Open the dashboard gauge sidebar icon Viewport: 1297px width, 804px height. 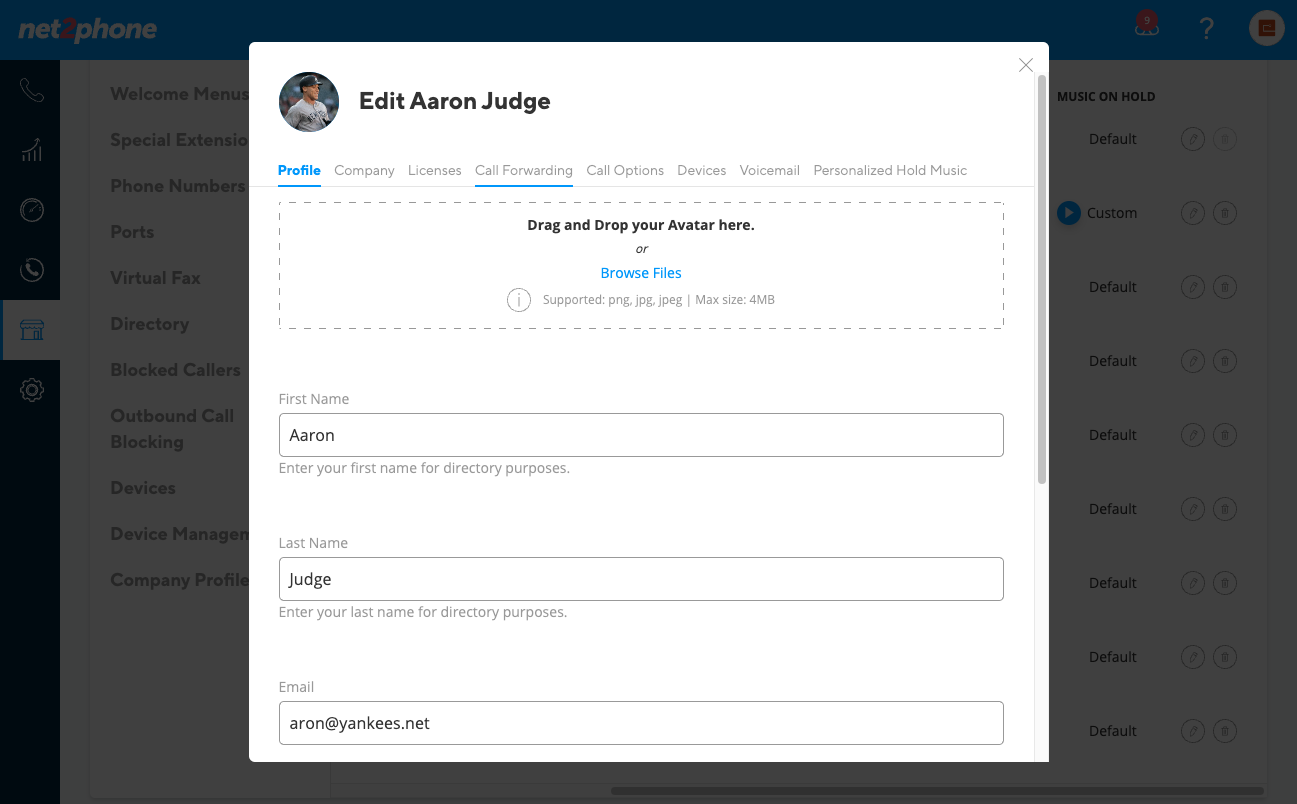(31, 210)
